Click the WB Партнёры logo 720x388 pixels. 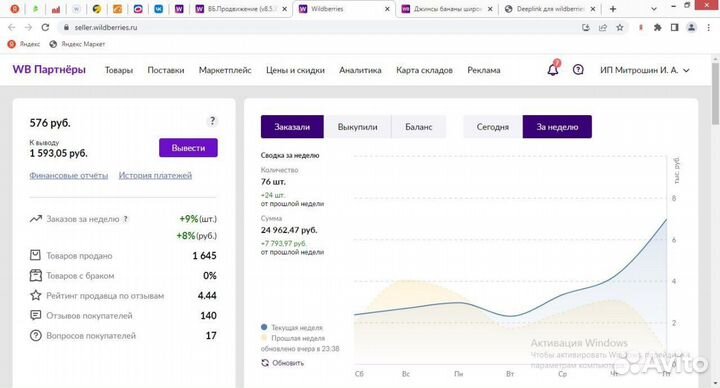click(x=49, y=70)
